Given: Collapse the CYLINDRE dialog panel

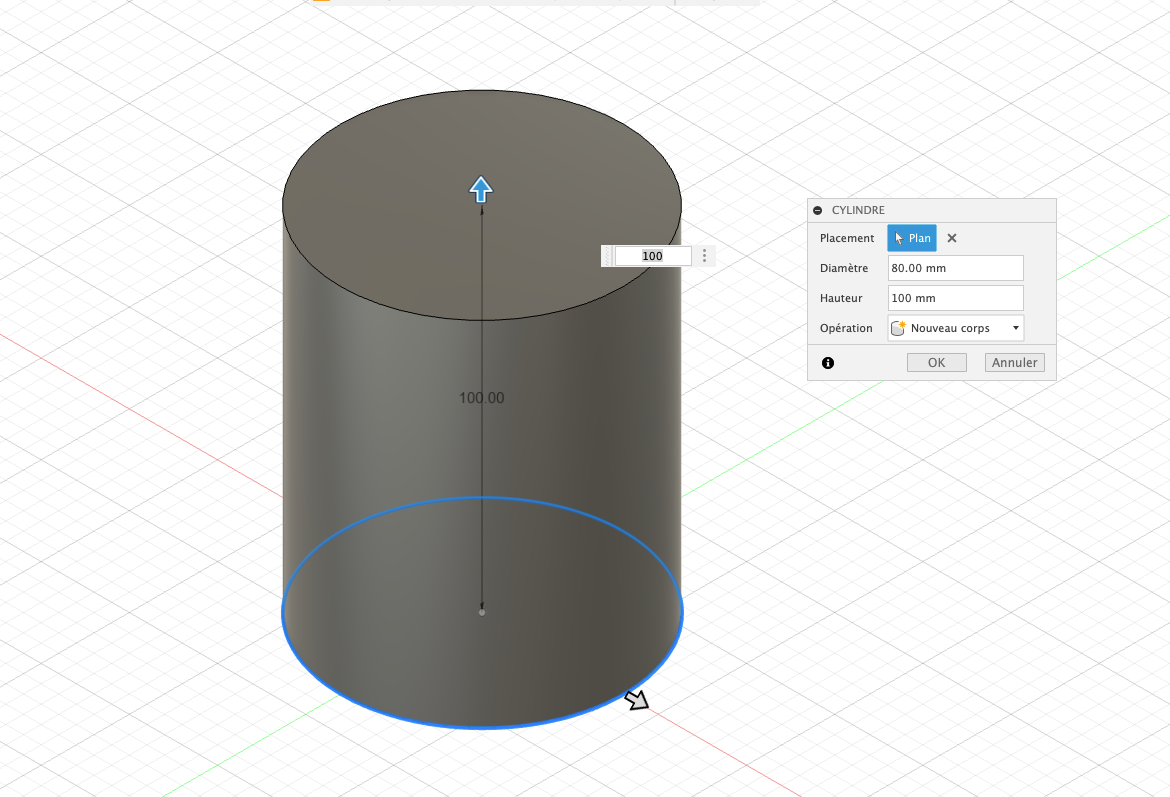Looking at the screenshot, I should pyautogui.click(x=818, y=210).
